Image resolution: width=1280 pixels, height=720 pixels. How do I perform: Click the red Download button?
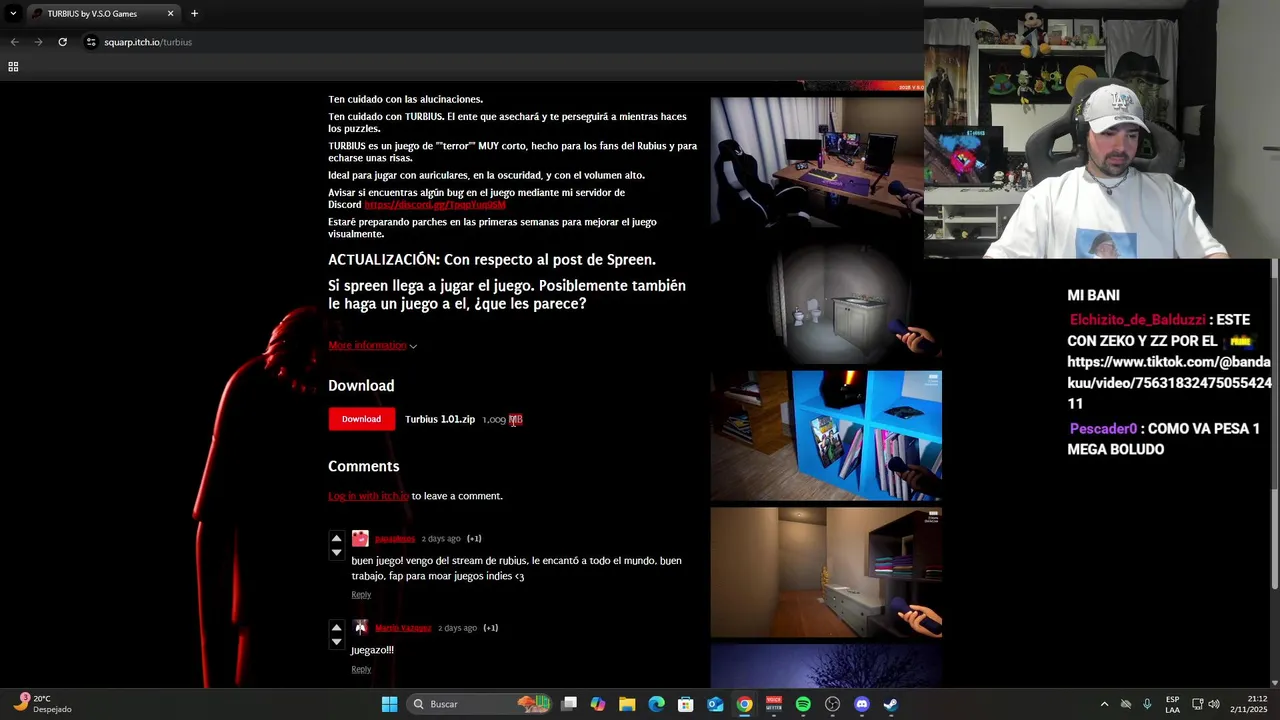point(361,419)
